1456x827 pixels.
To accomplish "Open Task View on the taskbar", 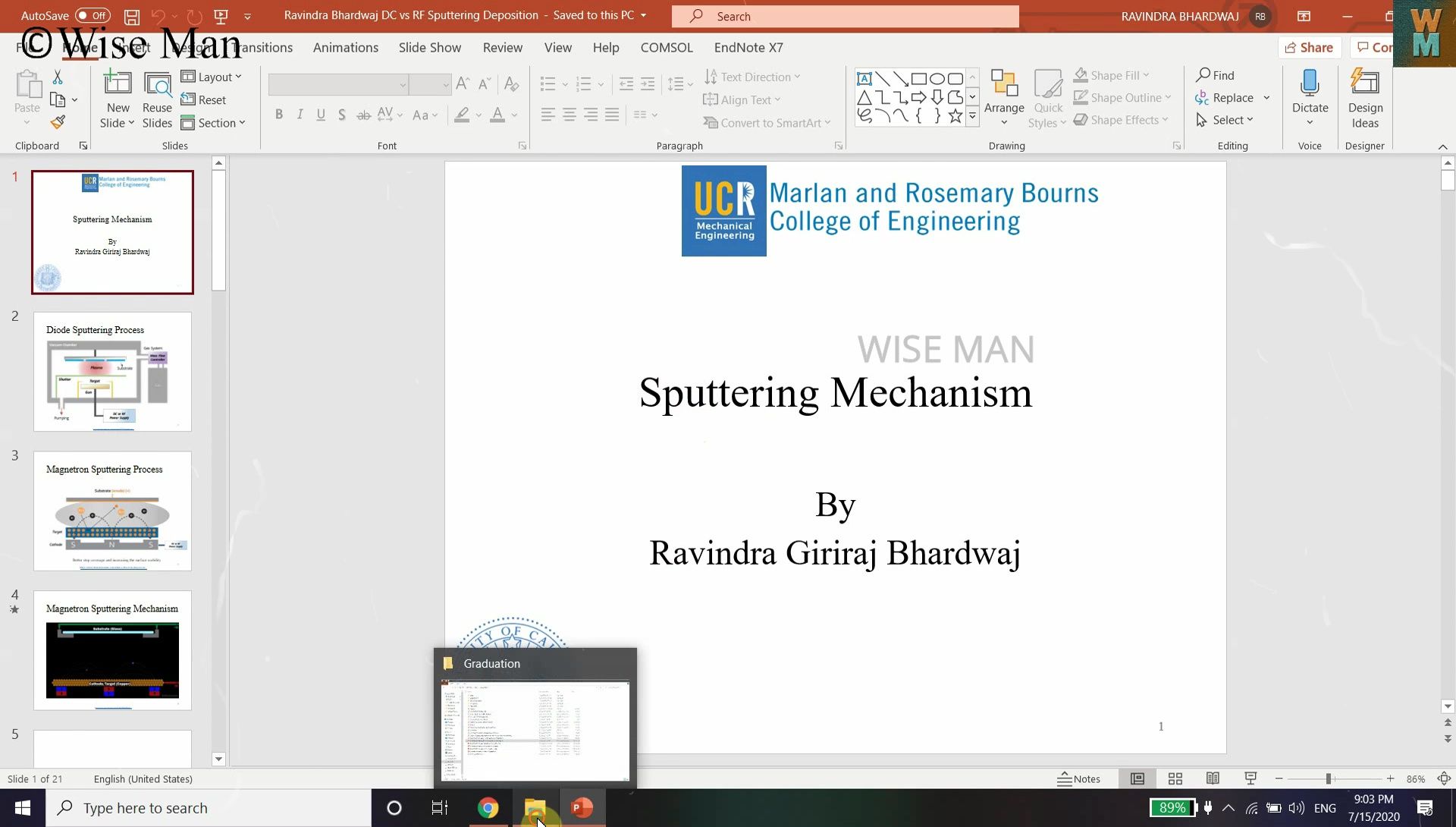I will tap(440, 808).
